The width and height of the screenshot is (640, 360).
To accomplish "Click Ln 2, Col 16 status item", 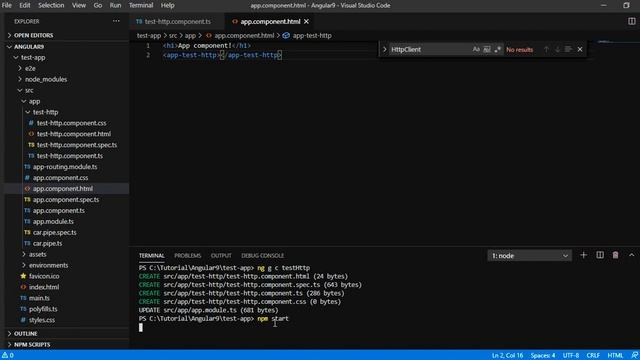I will [507, 355].
